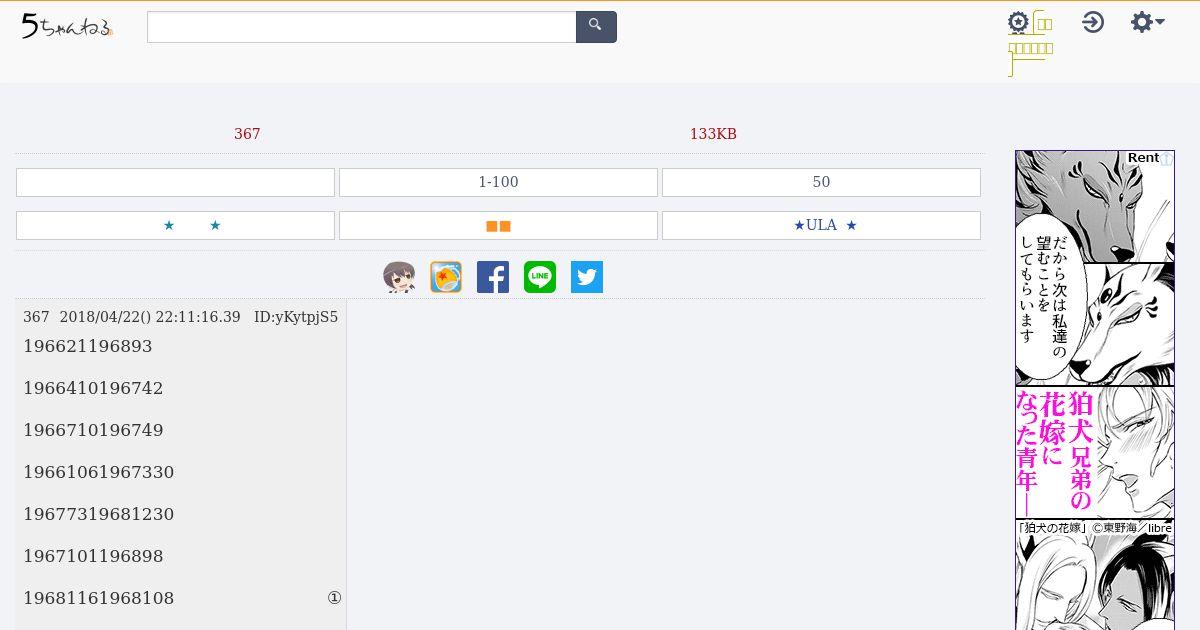Image resolution: width=1200 pixels, height=630 pixels.
Task: Jump to posts 1-100
Action: point(498,182)
